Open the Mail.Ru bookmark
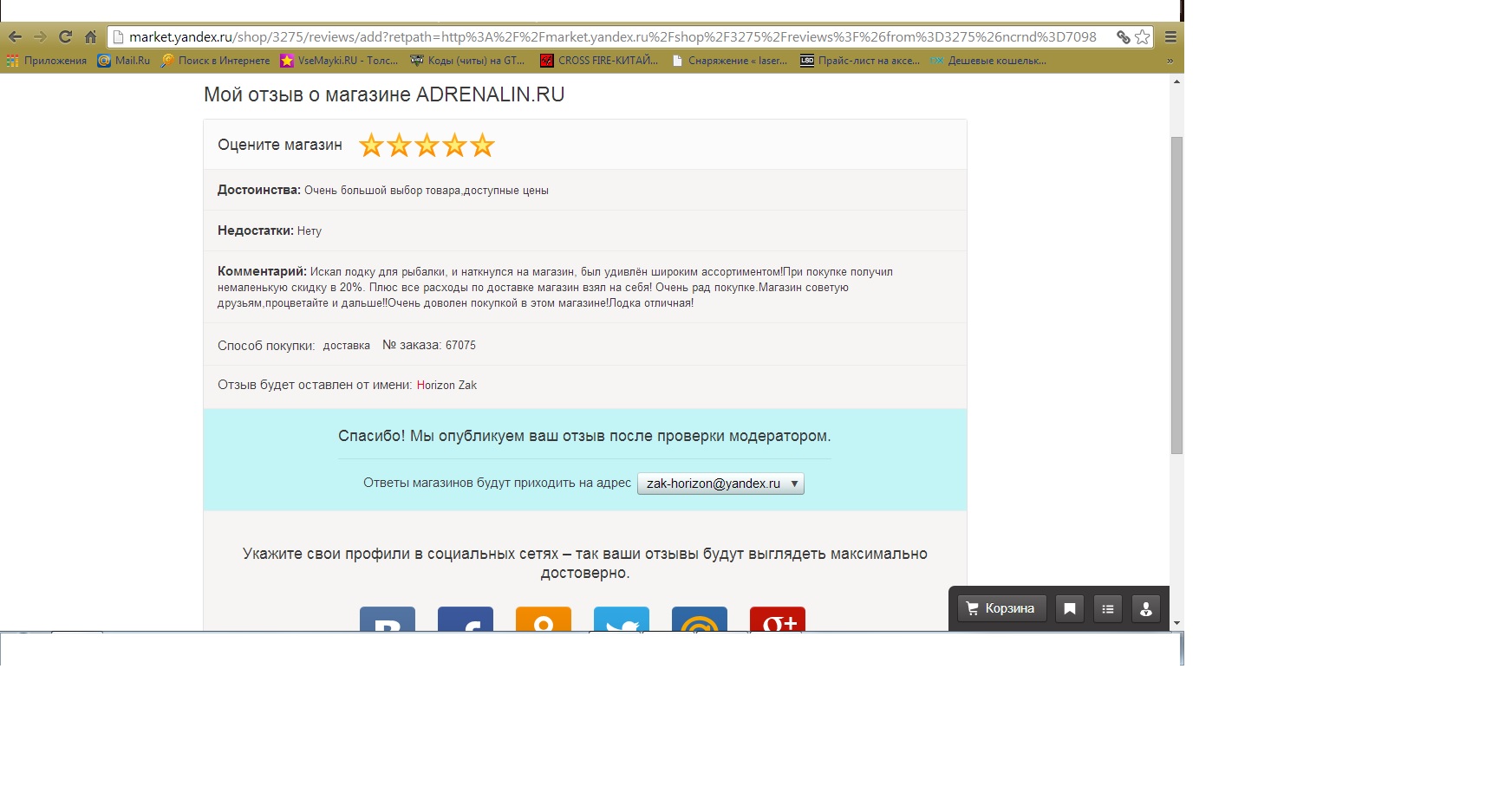The width and height of the screenshot is (1512, 792). [124, 61]
